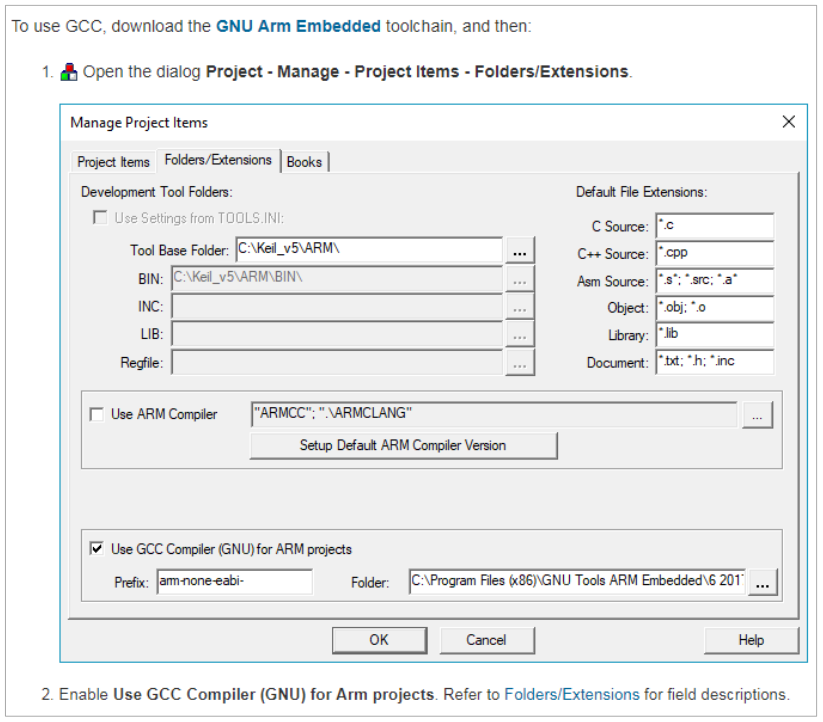The height and width of the screenshot is (722, 823).
Task: Confirm the dialog with OK
Action: [x=379, y=640]
